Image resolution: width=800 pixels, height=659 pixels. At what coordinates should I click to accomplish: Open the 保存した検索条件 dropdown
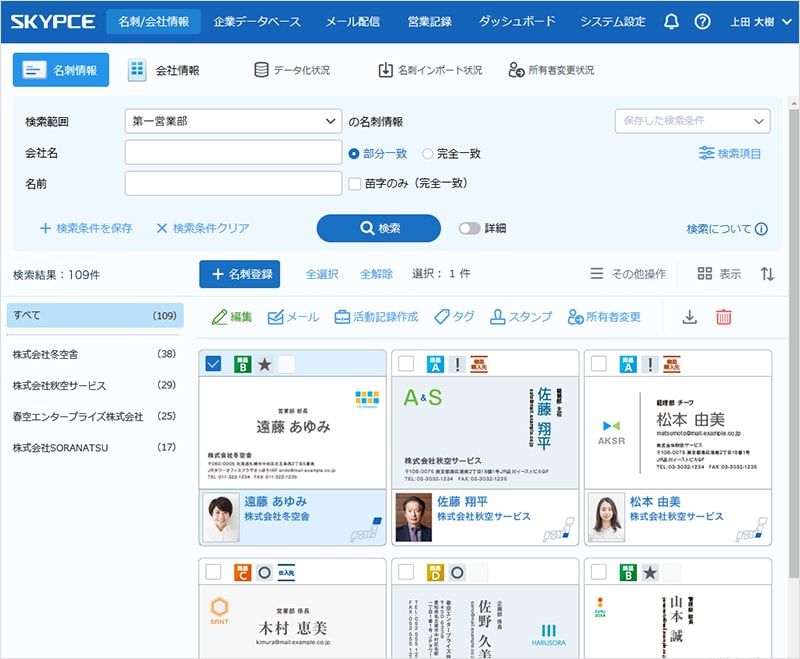click(x=692, y=121)
